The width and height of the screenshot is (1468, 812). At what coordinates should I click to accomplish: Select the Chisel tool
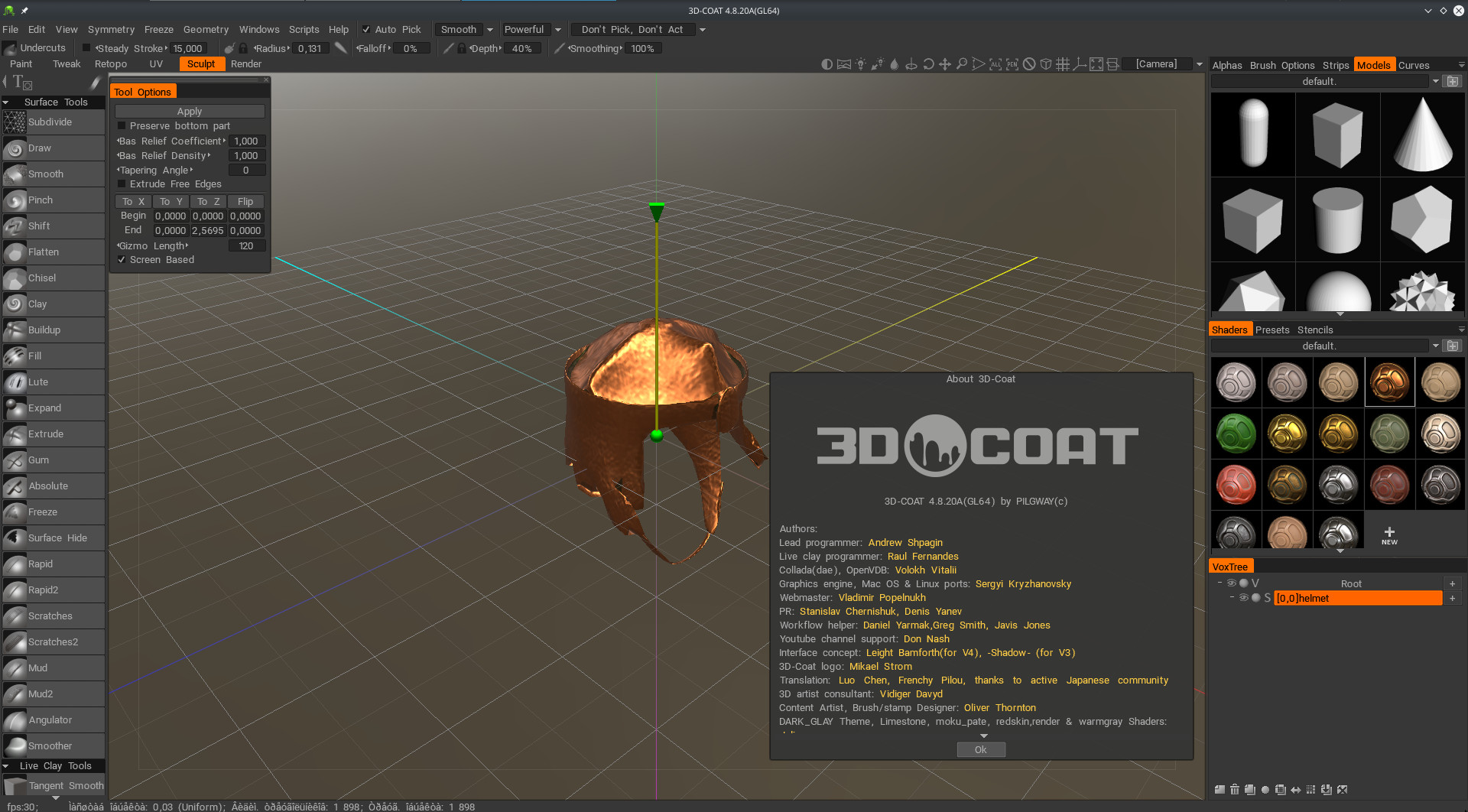coord(54,278)
